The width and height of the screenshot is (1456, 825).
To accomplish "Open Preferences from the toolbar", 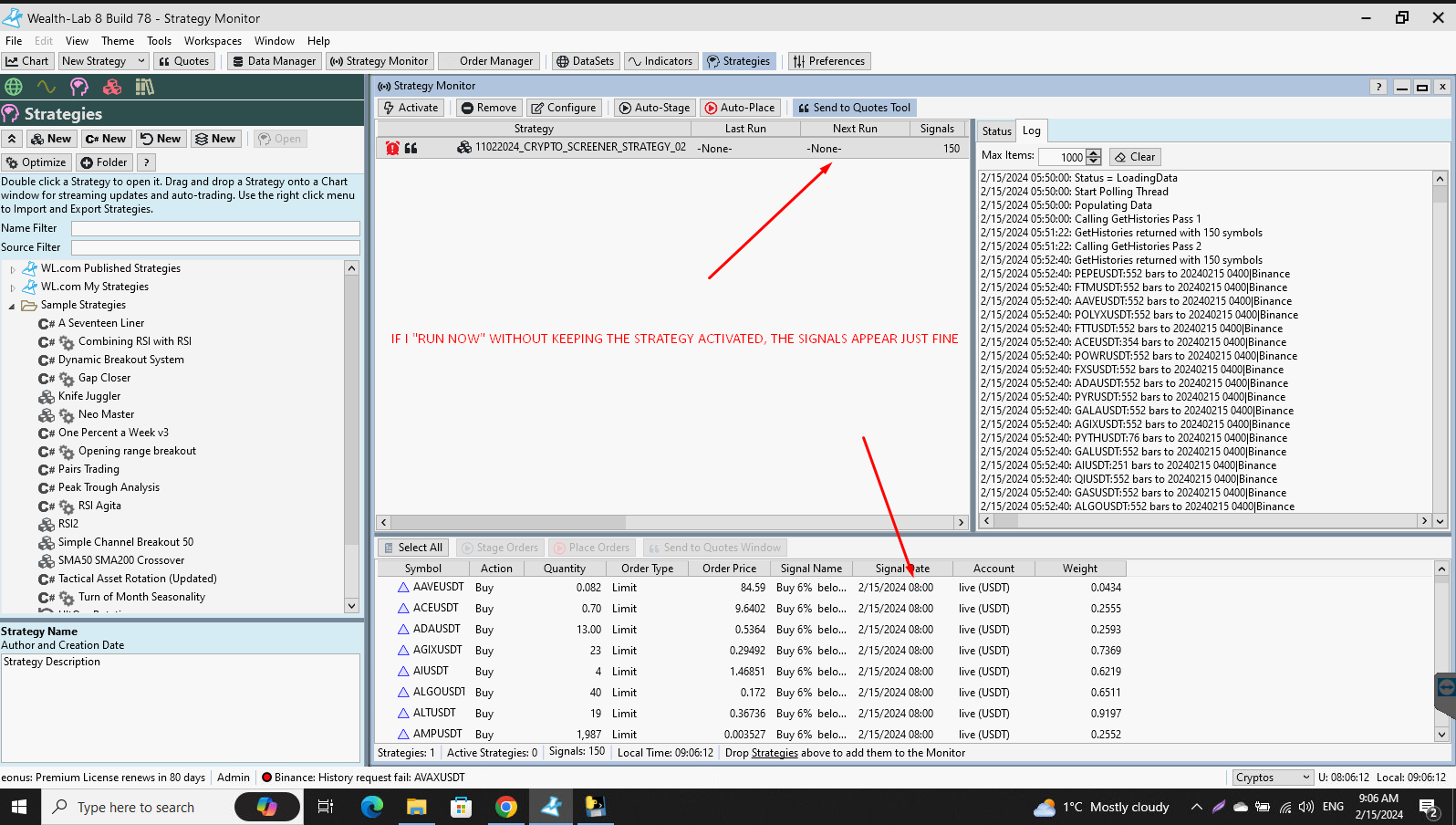I will click(829, 61).
